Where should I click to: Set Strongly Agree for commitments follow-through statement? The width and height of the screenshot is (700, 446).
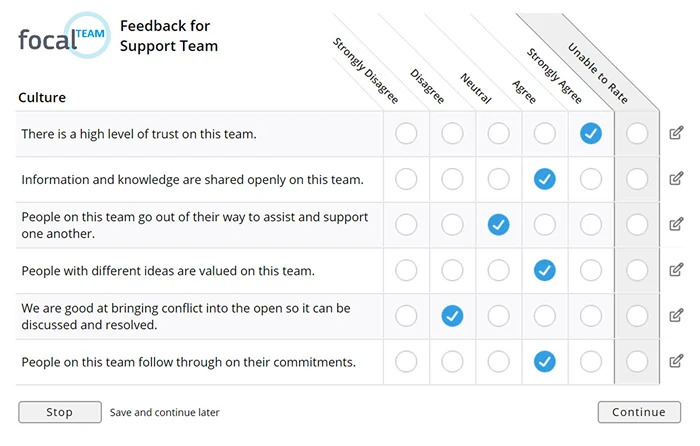point(591,361)
